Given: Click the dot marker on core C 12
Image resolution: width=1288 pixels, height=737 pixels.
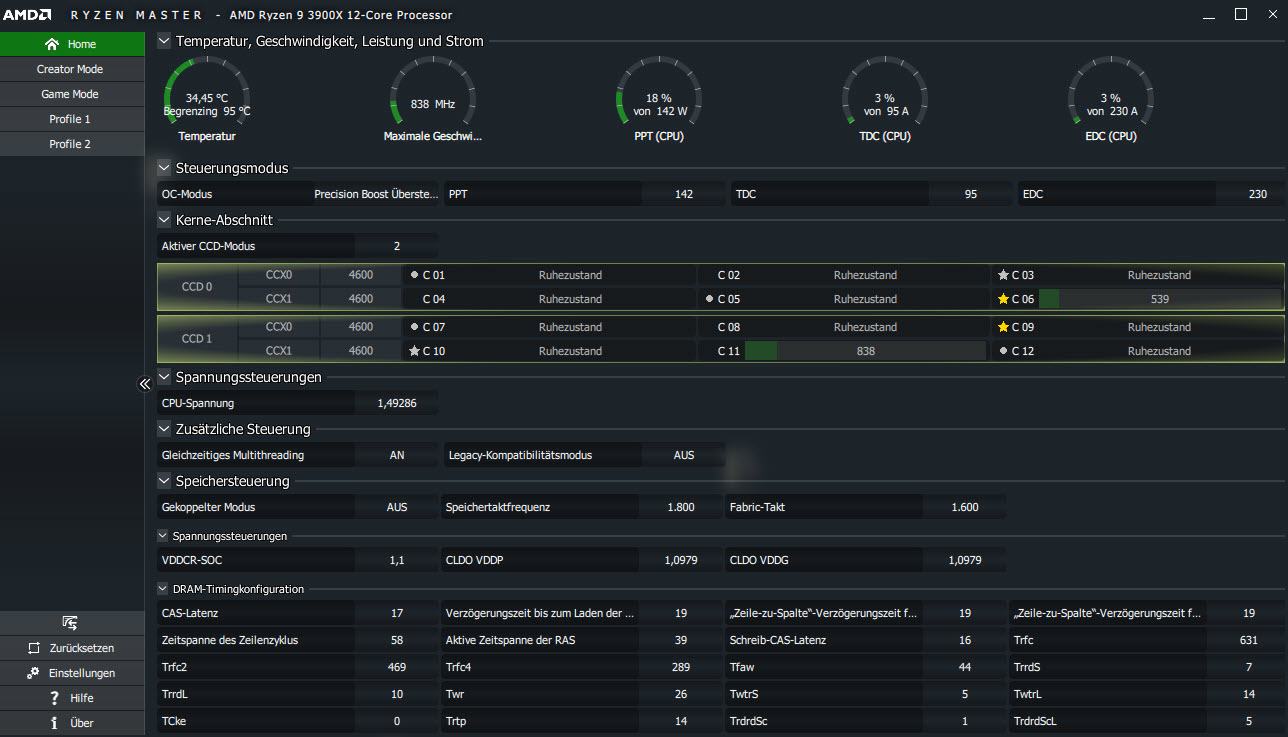Looking at the screenshot, I should 1003,351.
